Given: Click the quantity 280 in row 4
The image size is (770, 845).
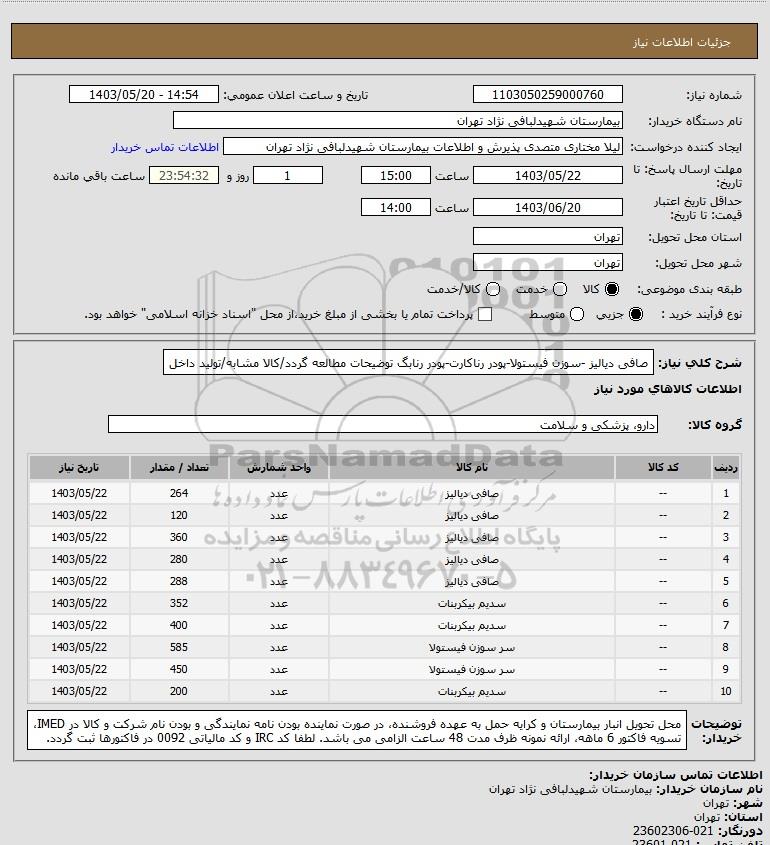Looking at the screenshot, I should (179, 559).
